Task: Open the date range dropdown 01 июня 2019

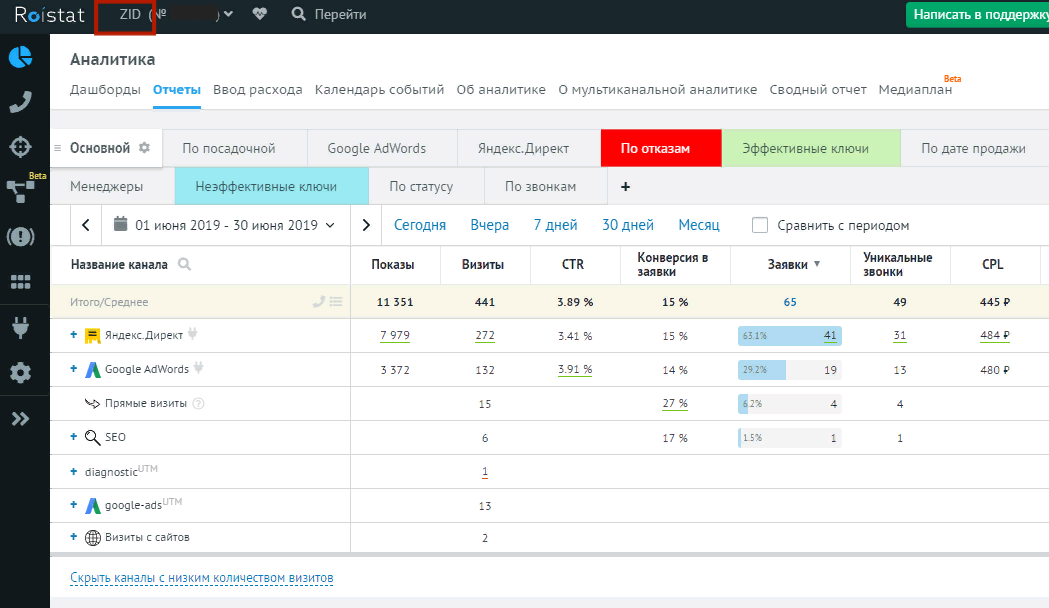Action: (226, 225)
